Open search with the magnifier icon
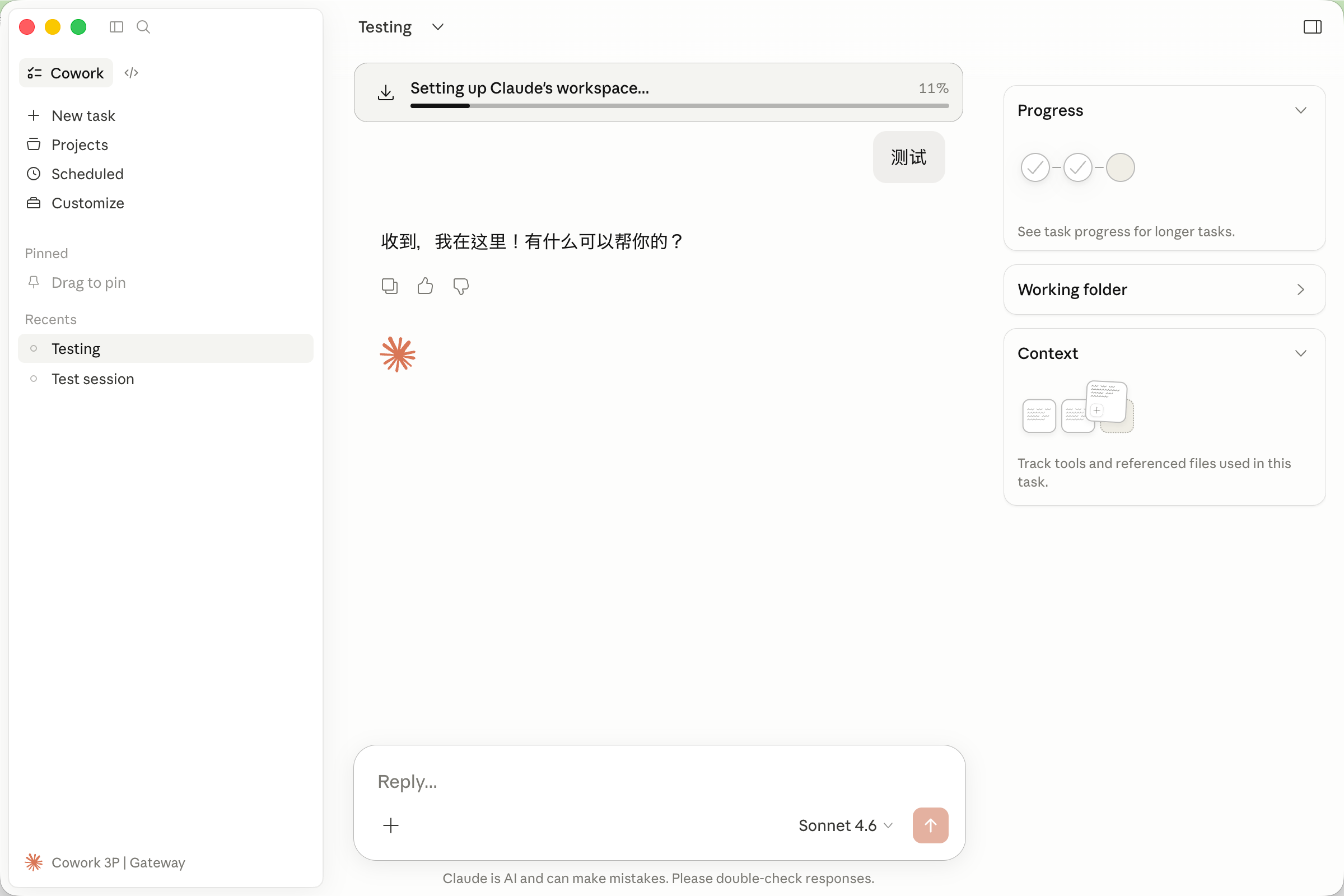 pos(143,27)
